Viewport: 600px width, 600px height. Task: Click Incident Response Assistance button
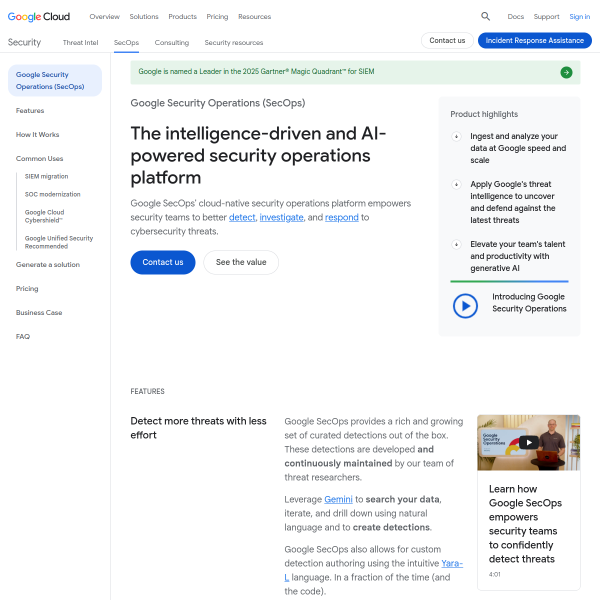535,41
